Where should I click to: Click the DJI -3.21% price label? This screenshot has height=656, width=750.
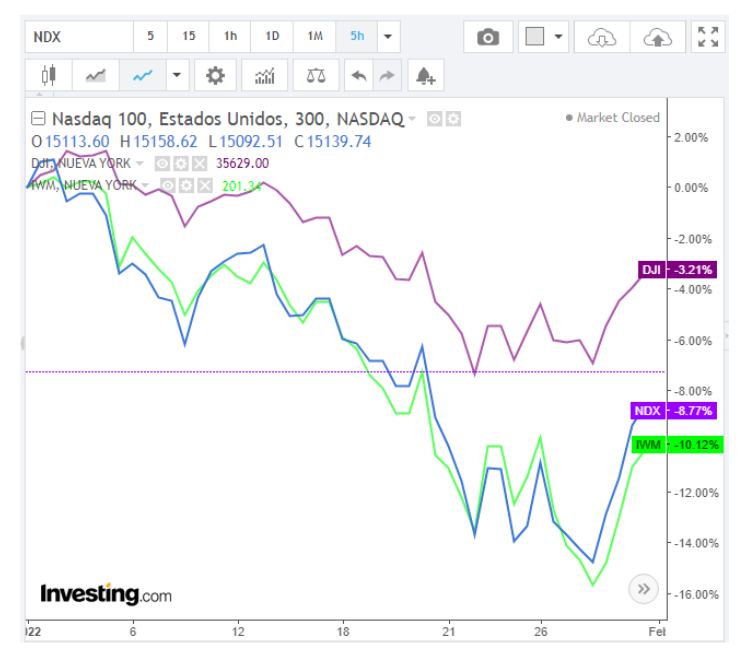point(677,270)
